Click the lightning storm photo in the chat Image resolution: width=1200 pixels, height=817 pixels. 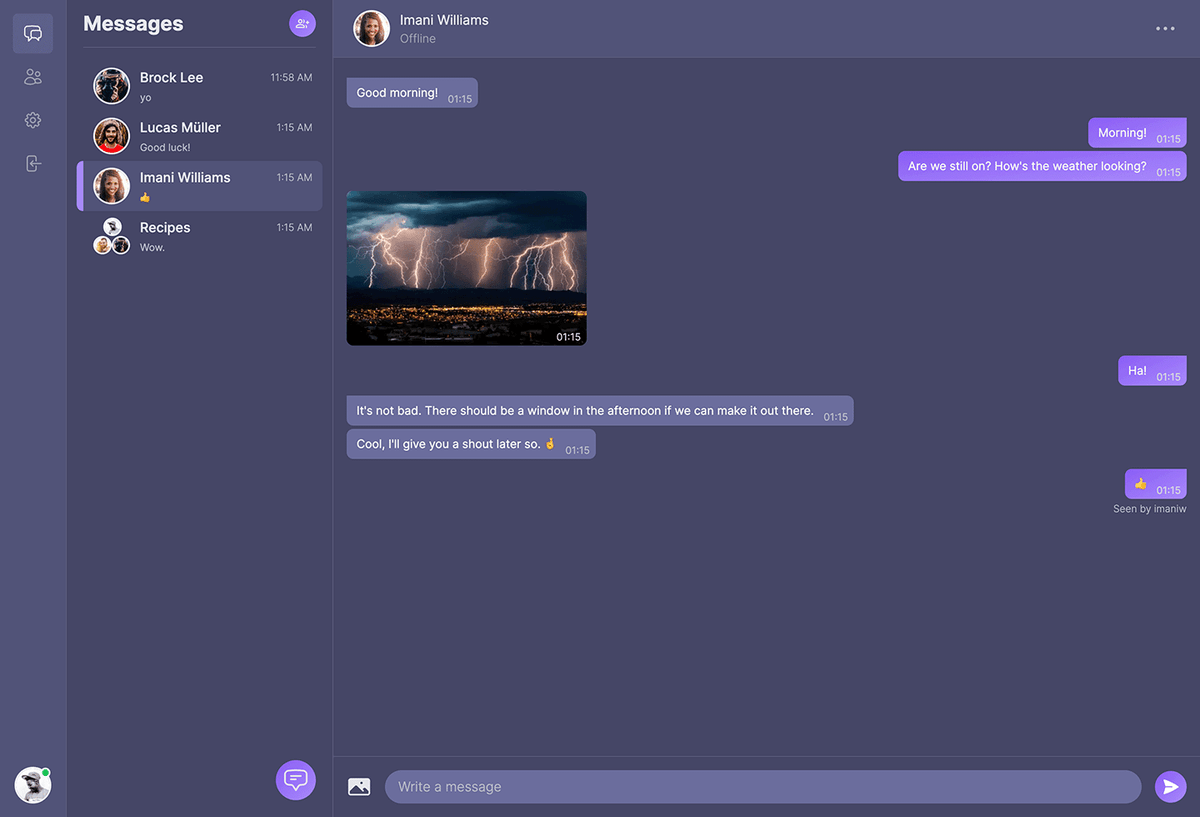pos(466,267)
